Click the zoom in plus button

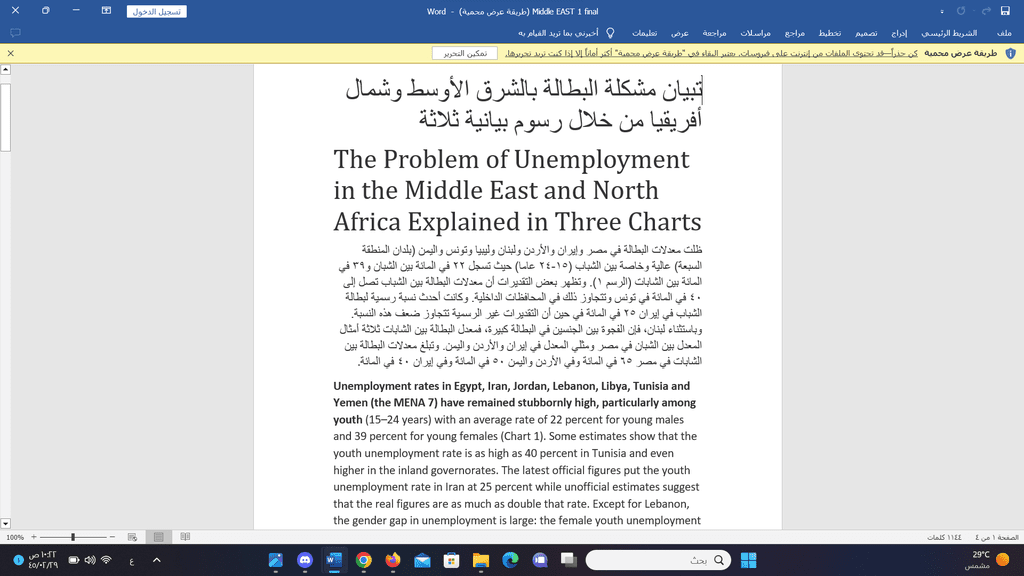[34, 537]
